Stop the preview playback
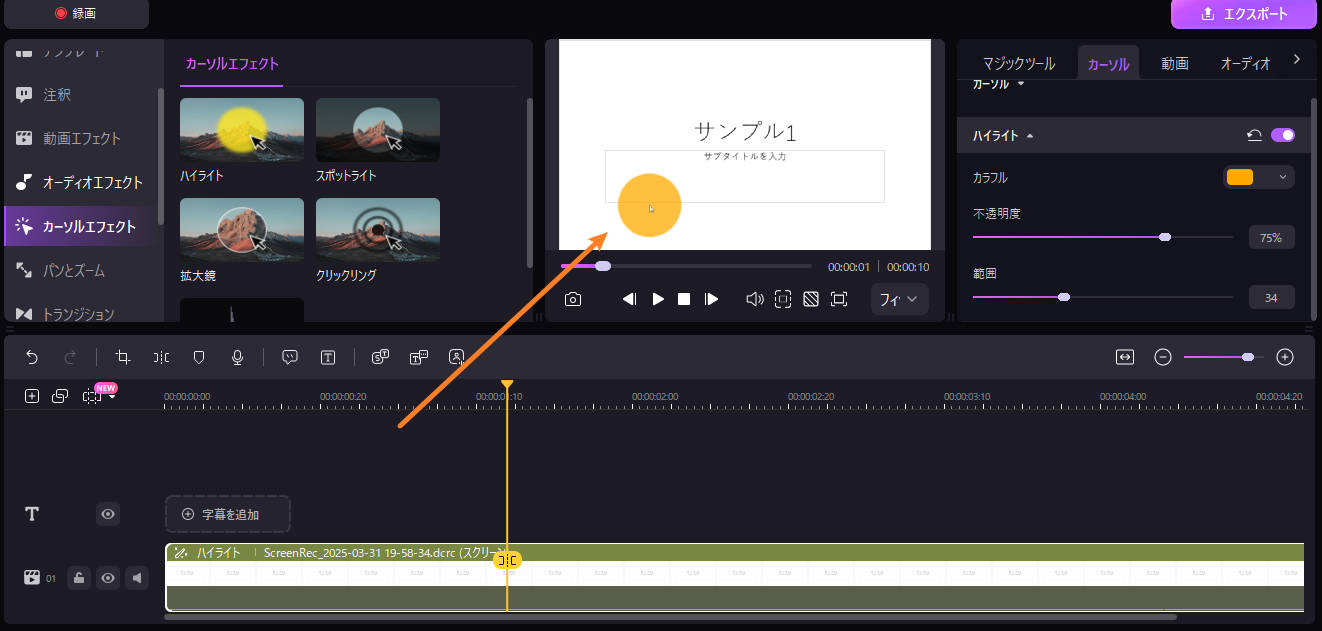The height and width of the screenshot is (631, 1322). (x=684, y=299)
